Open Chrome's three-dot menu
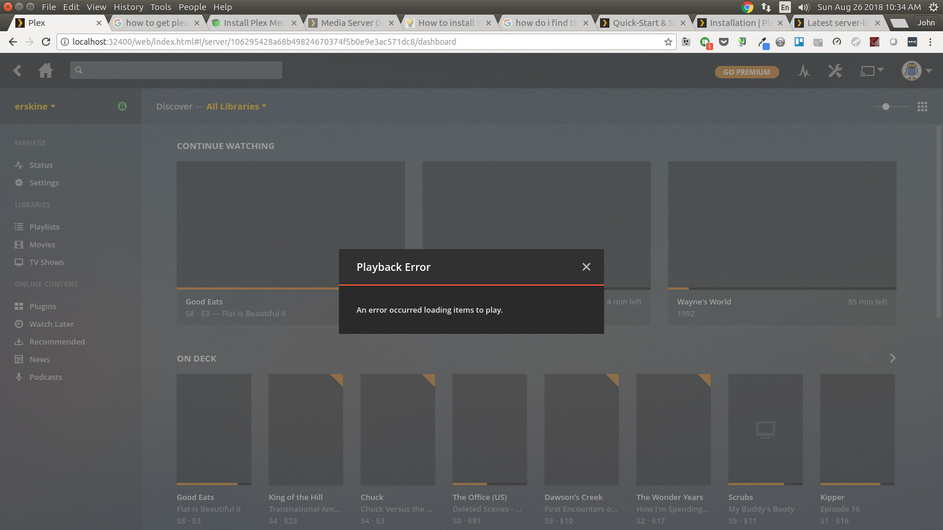Viewport: 943px width, 530px height. (x=930, y=42)
